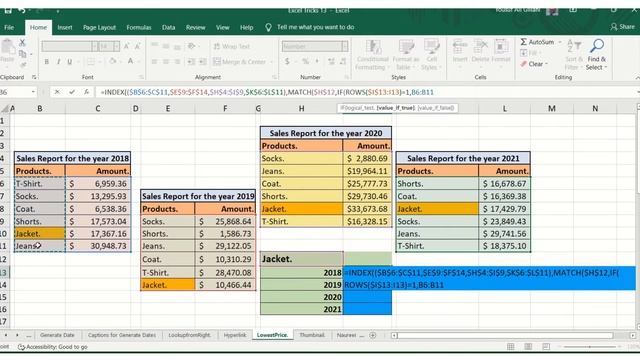Open the font size dropdown

[x=116, y=46]
